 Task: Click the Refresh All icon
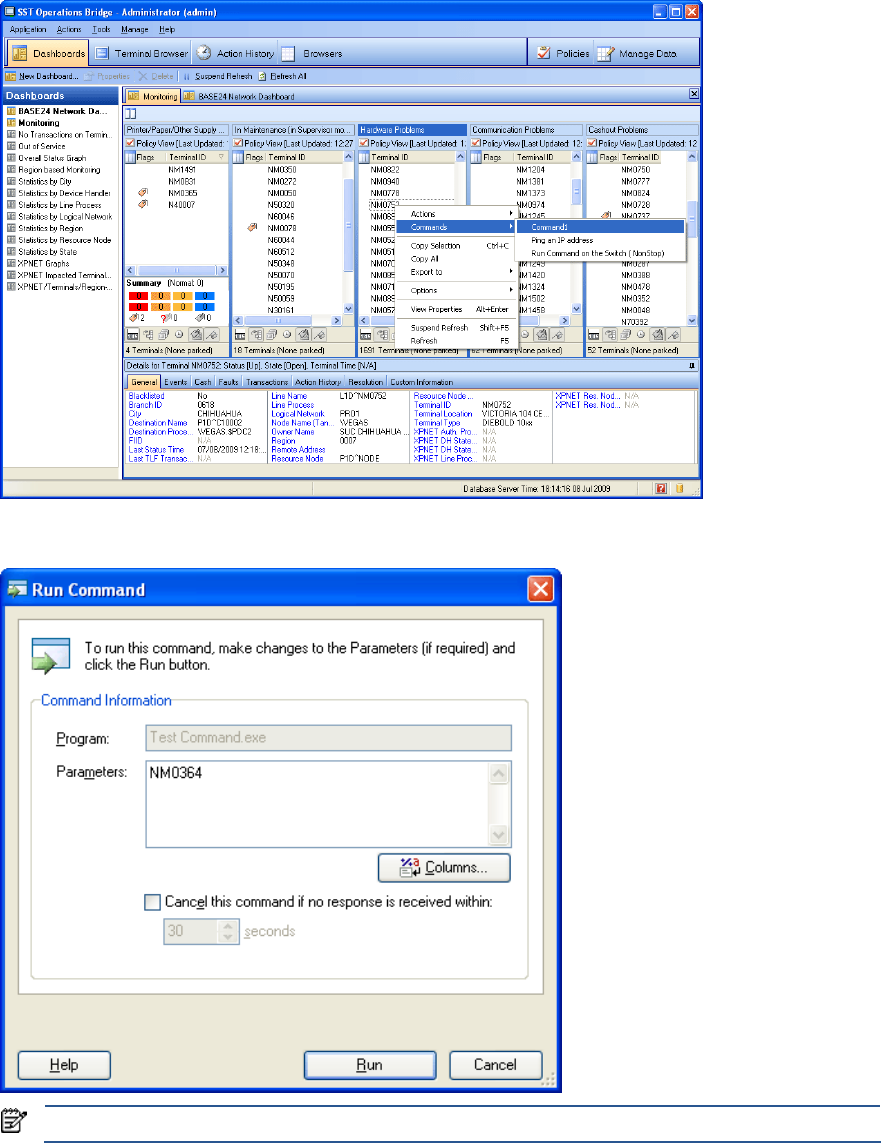click(x=262, y=76)
